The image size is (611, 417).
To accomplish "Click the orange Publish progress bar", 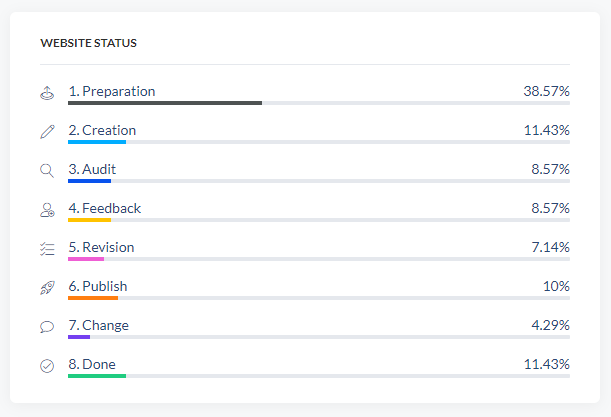I will [93, 298].
